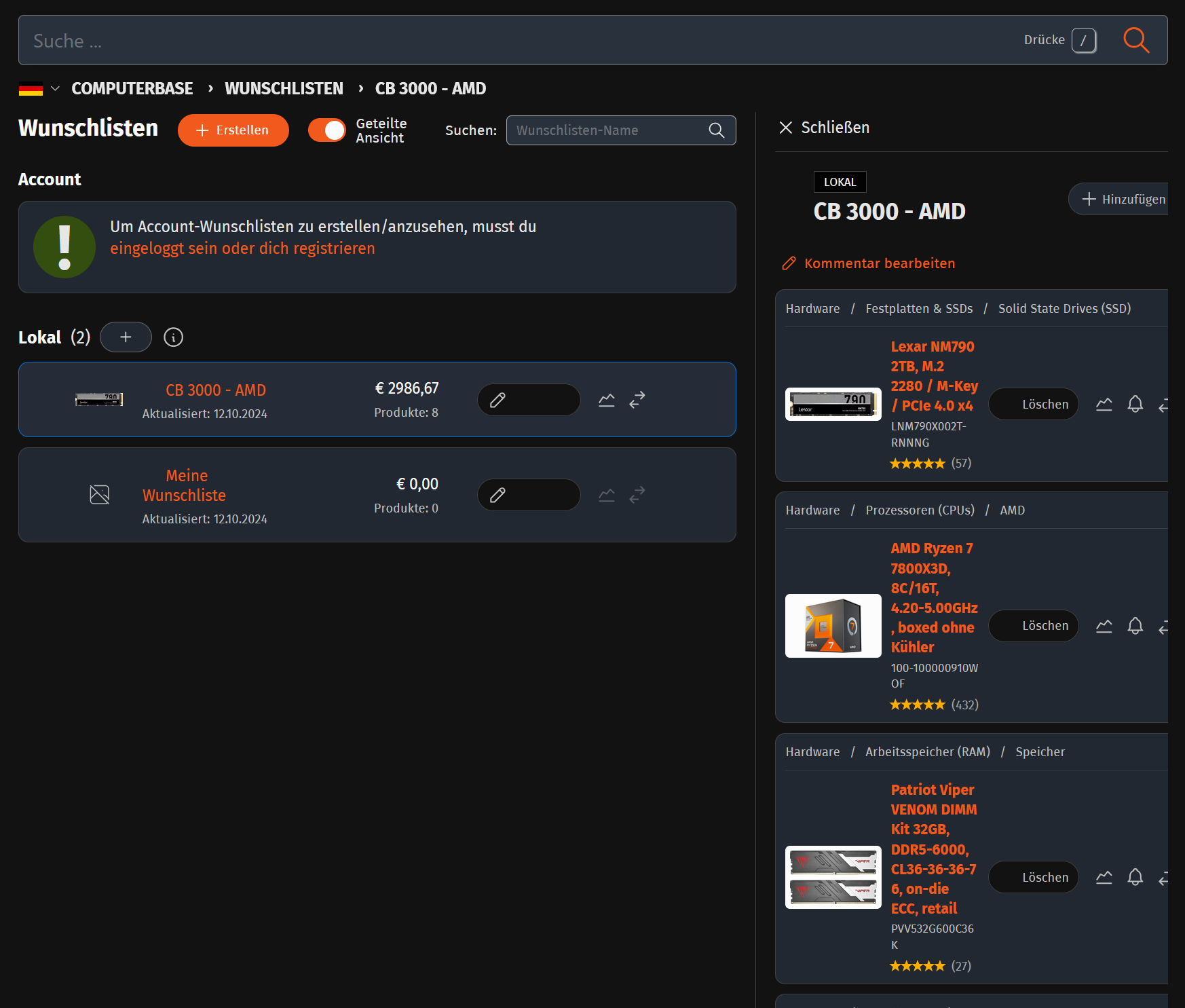The width and height of the screenshot is (1185, 1008).
Task: Open Festplatten & SSDs category
Action: pyautogui.click(x=919, y=309)
